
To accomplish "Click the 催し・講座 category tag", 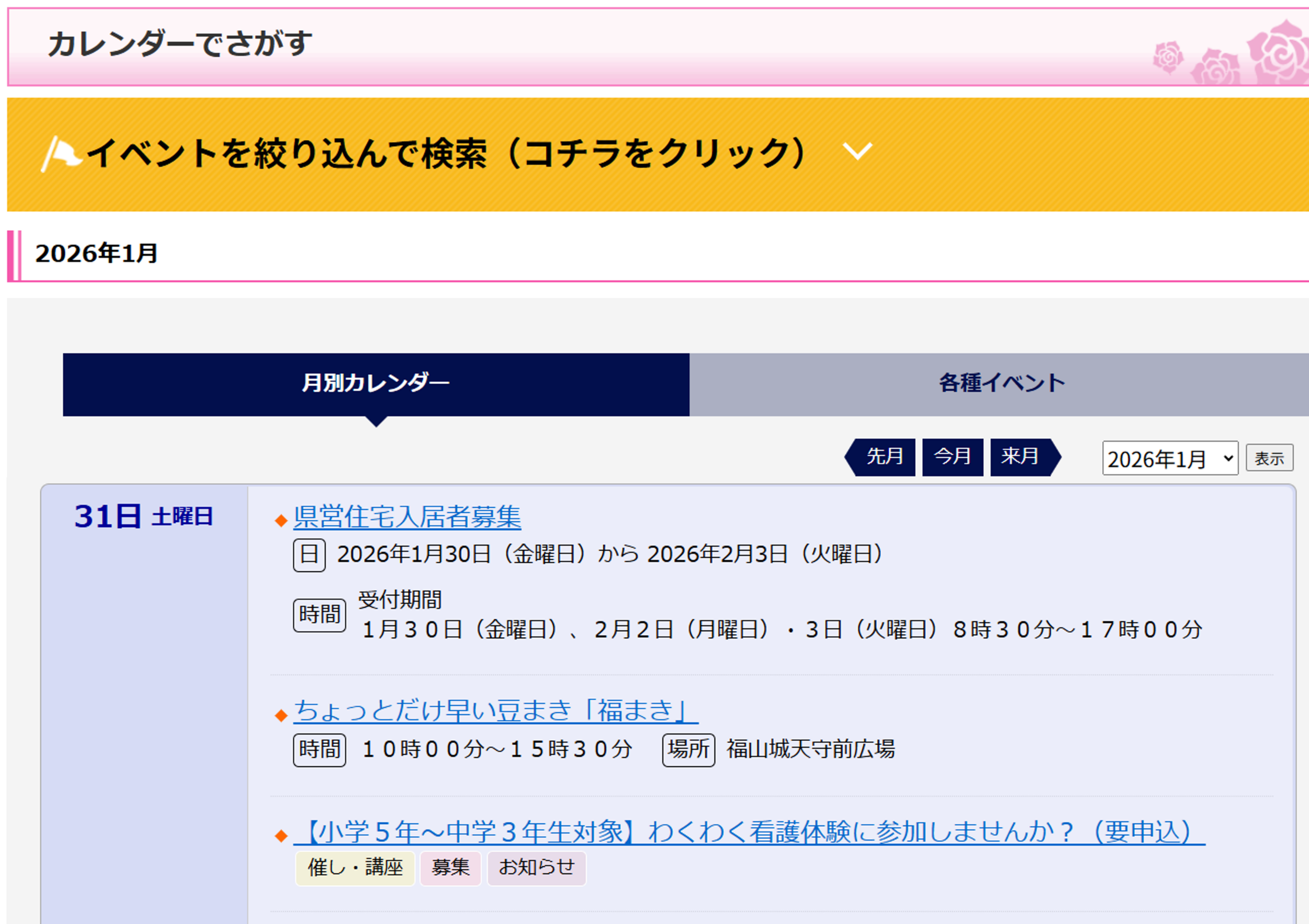I will (x=355, y=868).
